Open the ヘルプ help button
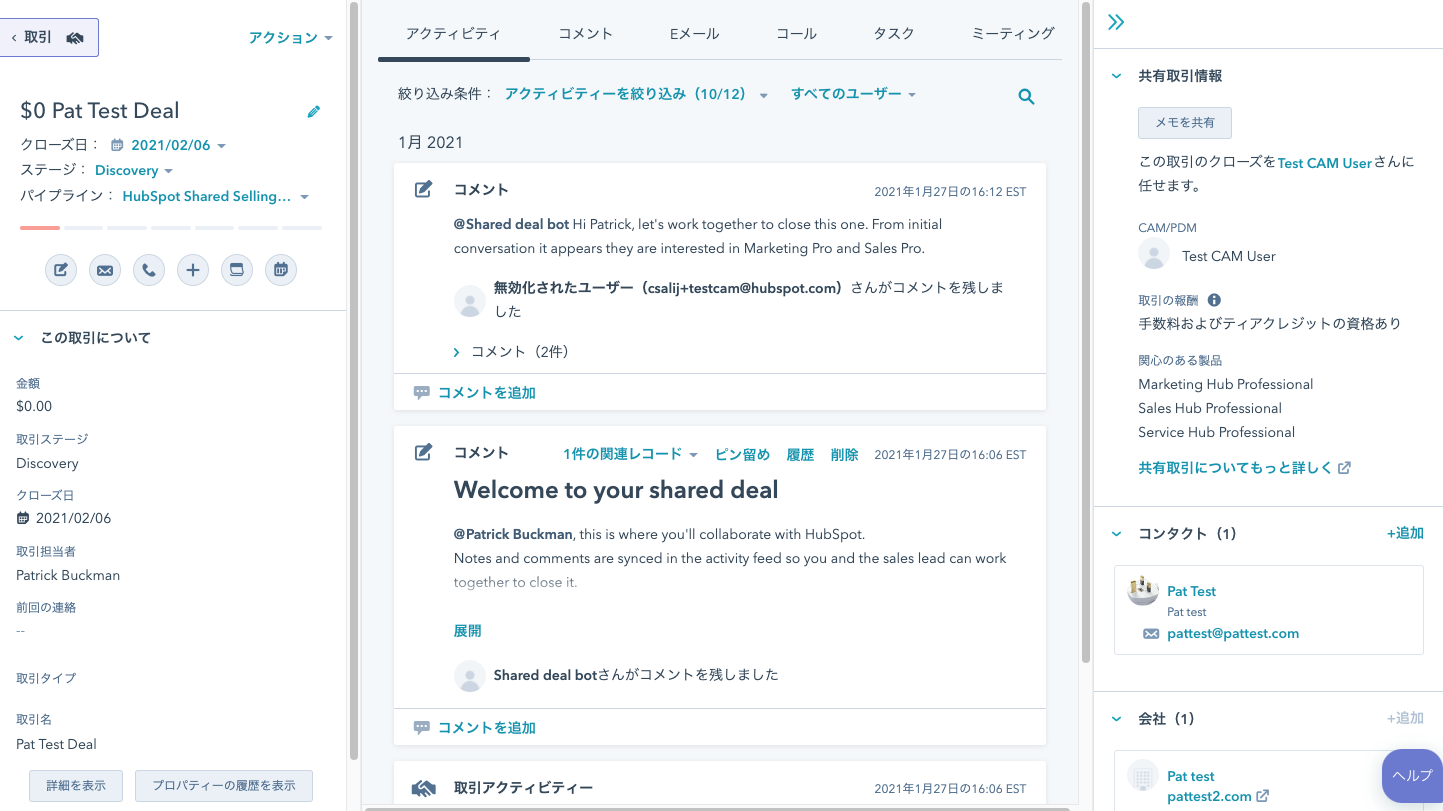The image size is (1443, 811). (1412, 776)
